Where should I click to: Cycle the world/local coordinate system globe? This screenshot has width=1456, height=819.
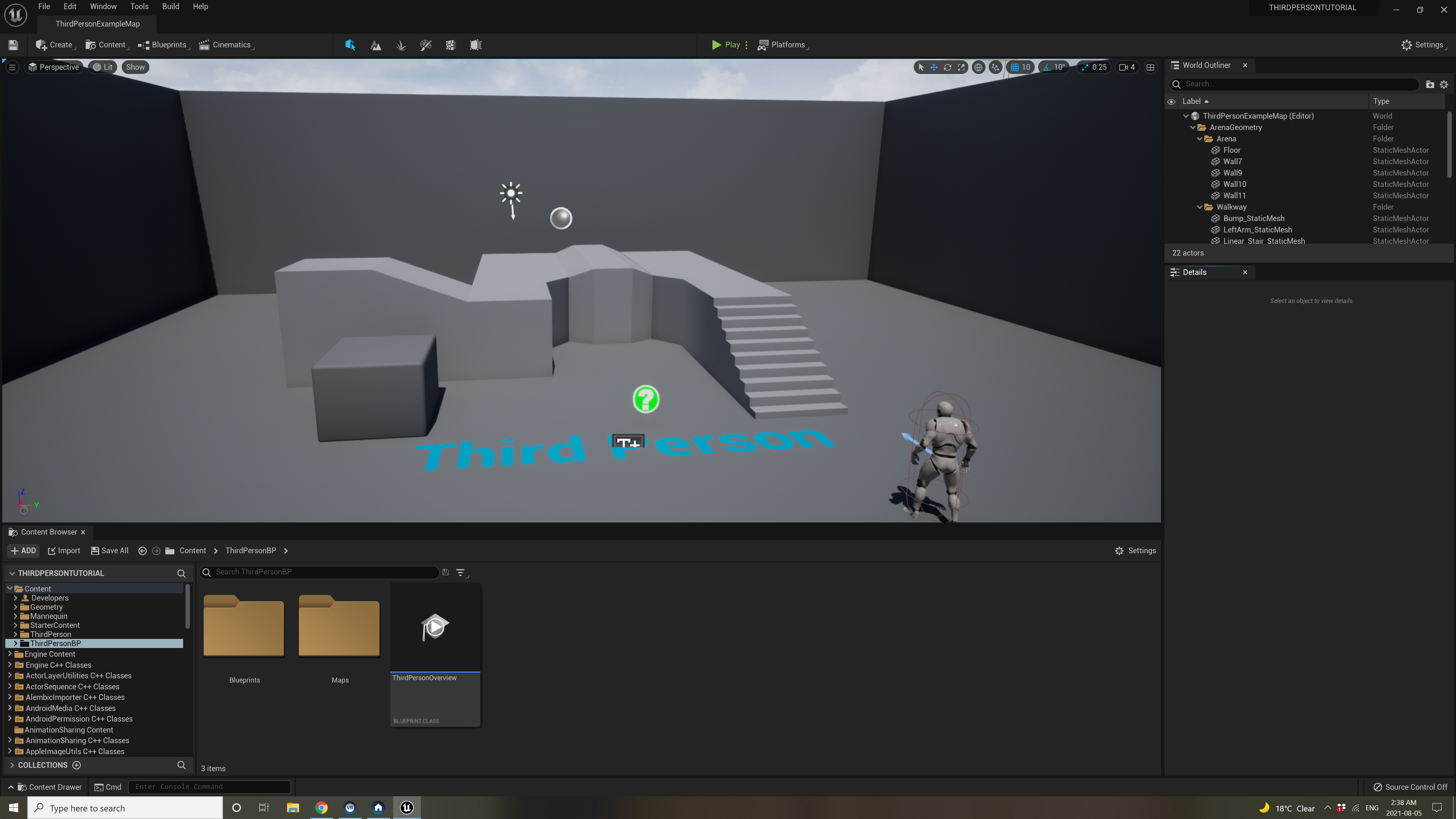pyautogui.click(x=978, y=67)
